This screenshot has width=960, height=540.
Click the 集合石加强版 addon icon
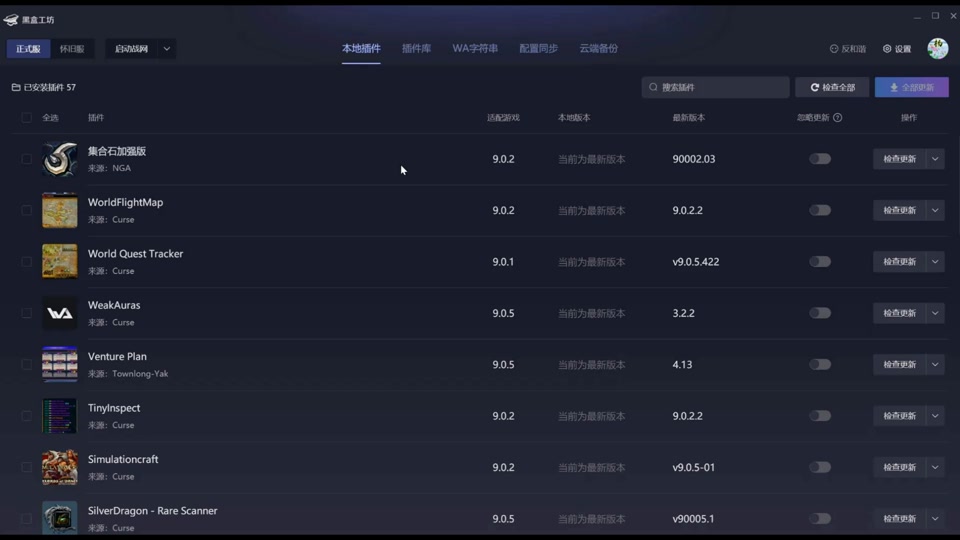coord(59,159)
